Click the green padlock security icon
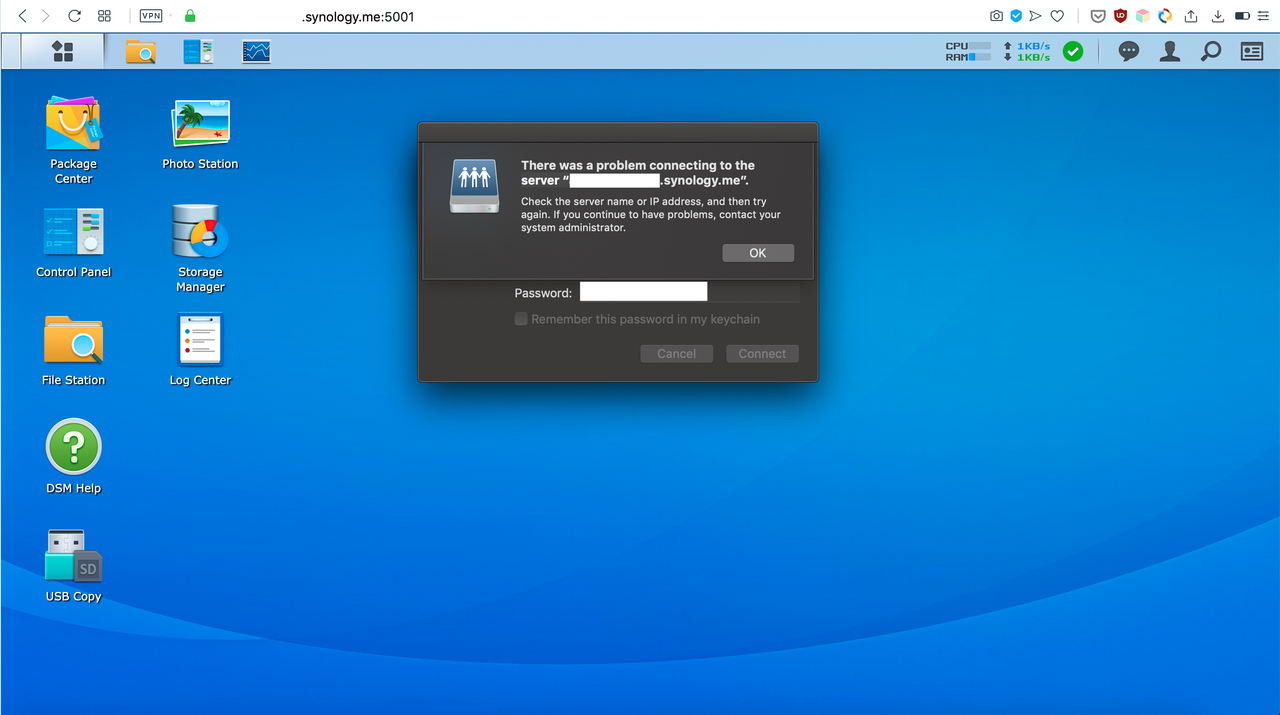Screen dimensions: 1280x715 click(190, 16)
